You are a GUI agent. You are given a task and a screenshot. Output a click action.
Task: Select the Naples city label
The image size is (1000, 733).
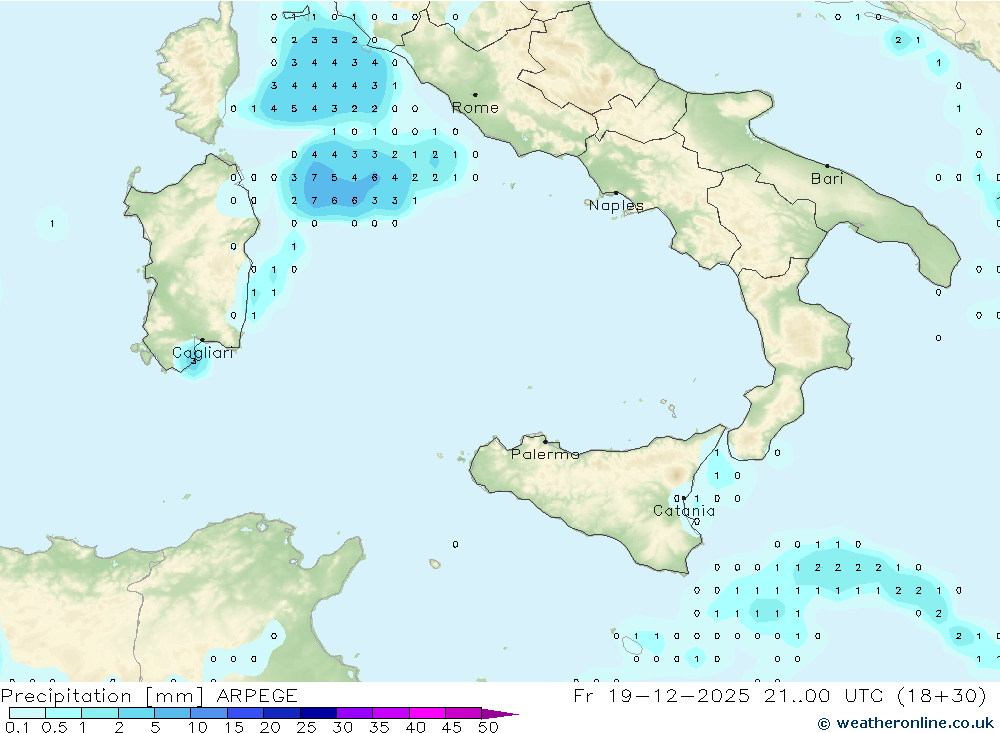(x=616, y=205)
